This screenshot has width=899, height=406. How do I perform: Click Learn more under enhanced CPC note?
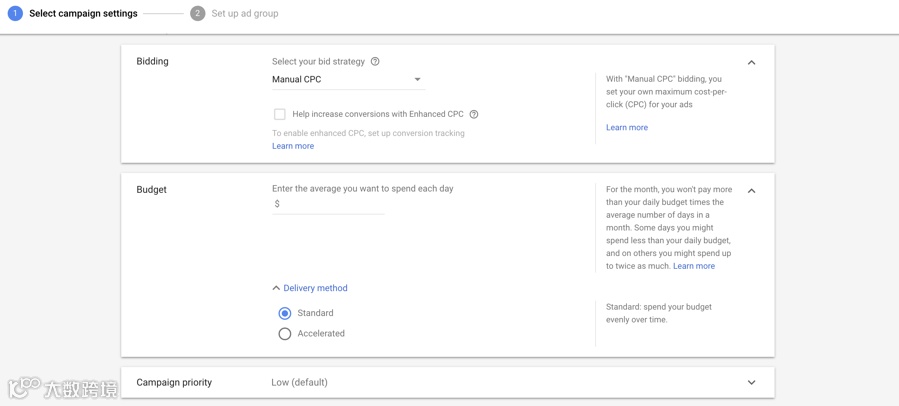point(293,146)
